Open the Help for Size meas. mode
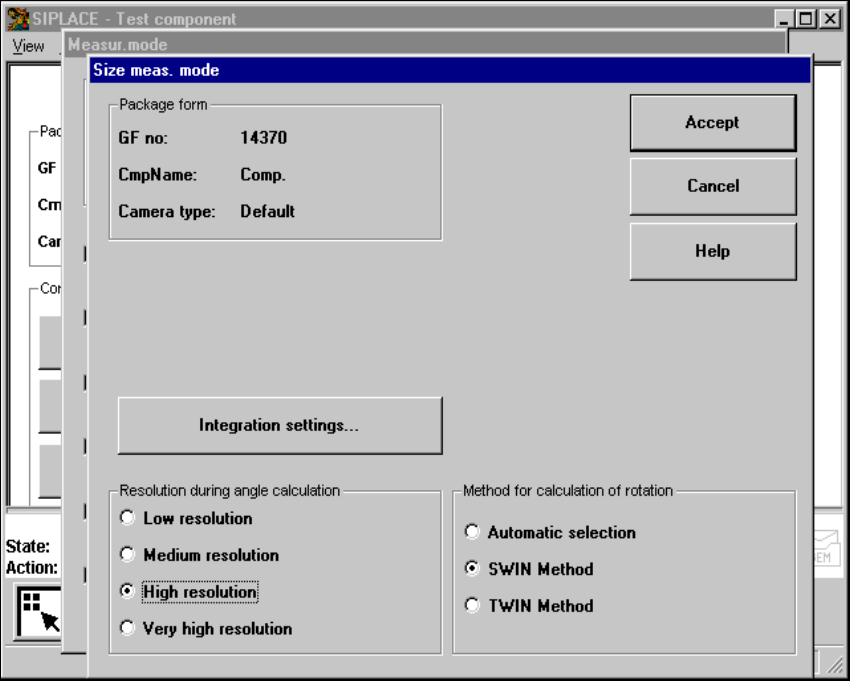This screenshot has width=850, height=681. [713, 251]
